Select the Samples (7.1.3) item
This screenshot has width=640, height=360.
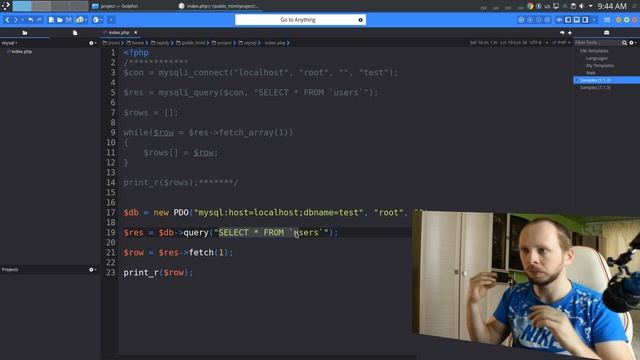(596, 87)
